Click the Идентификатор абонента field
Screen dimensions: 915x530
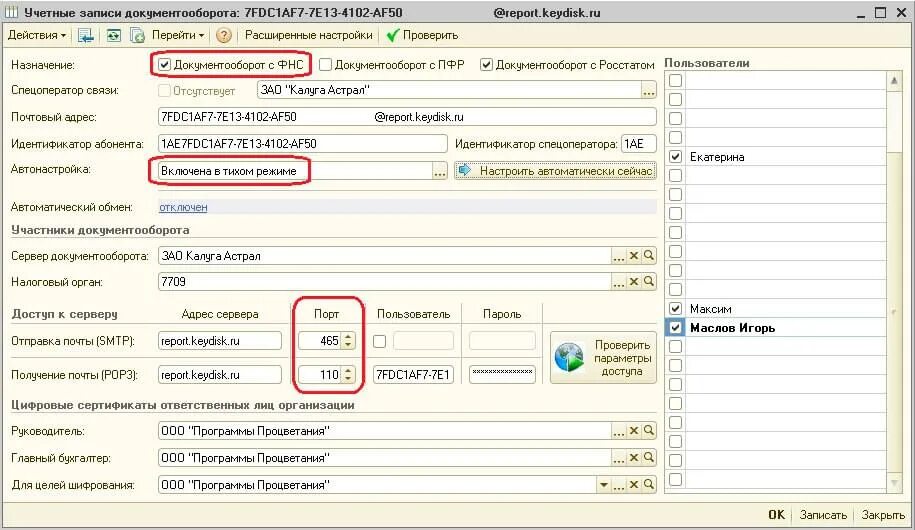click(x=302, y=144)
